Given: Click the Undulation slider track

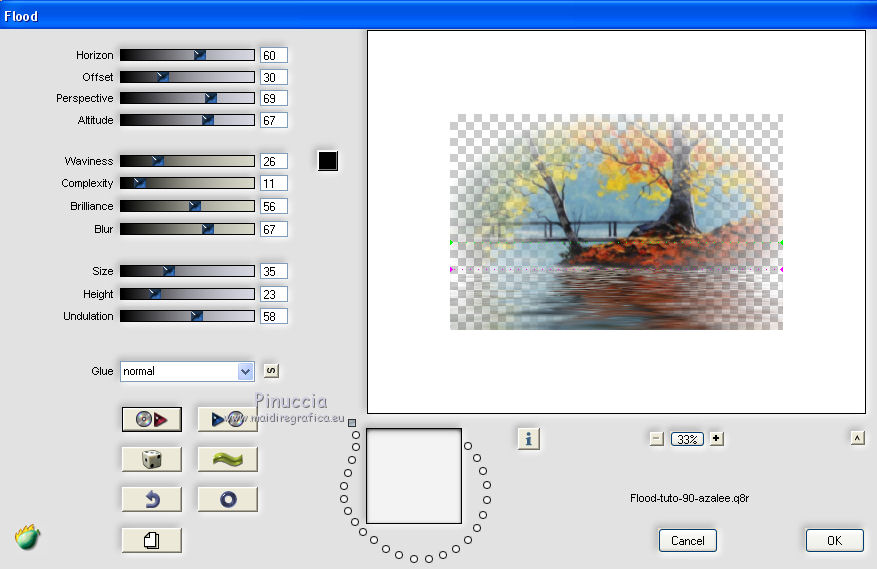Looking at the screenshot, I should pyautogui.click(x=187, y=316).
